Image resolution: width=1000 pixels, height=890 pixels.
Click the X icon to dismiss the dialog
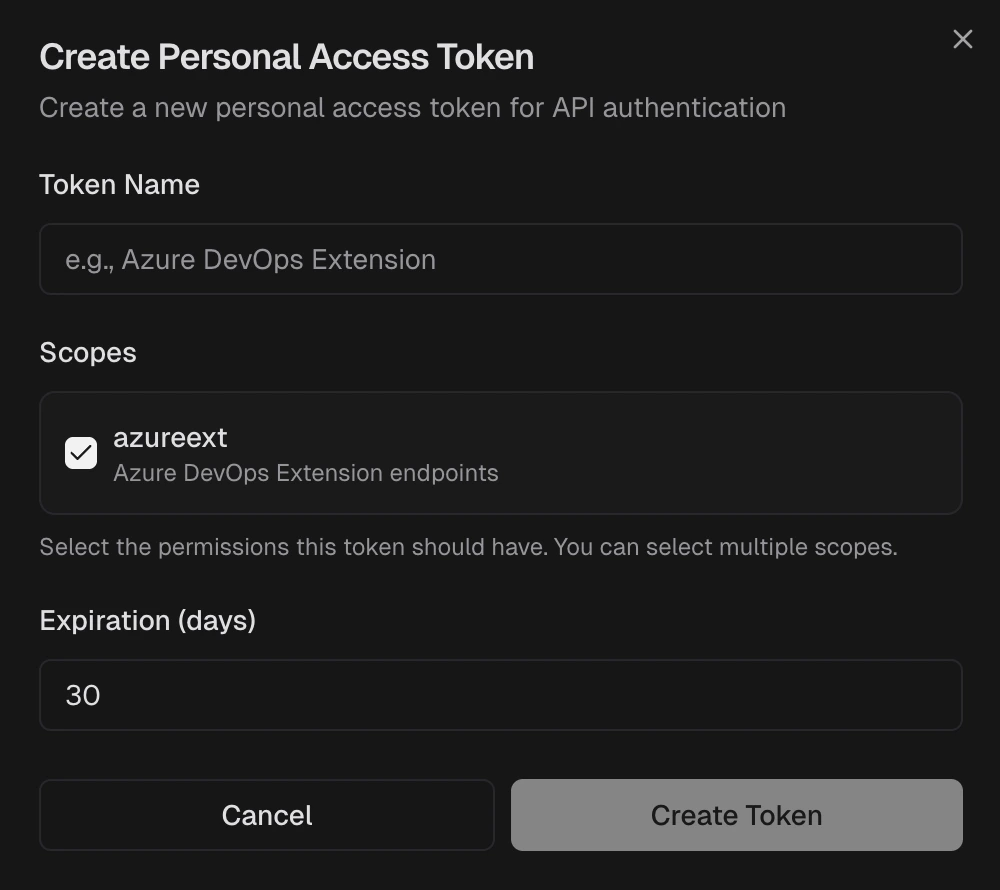click(962, 39)
